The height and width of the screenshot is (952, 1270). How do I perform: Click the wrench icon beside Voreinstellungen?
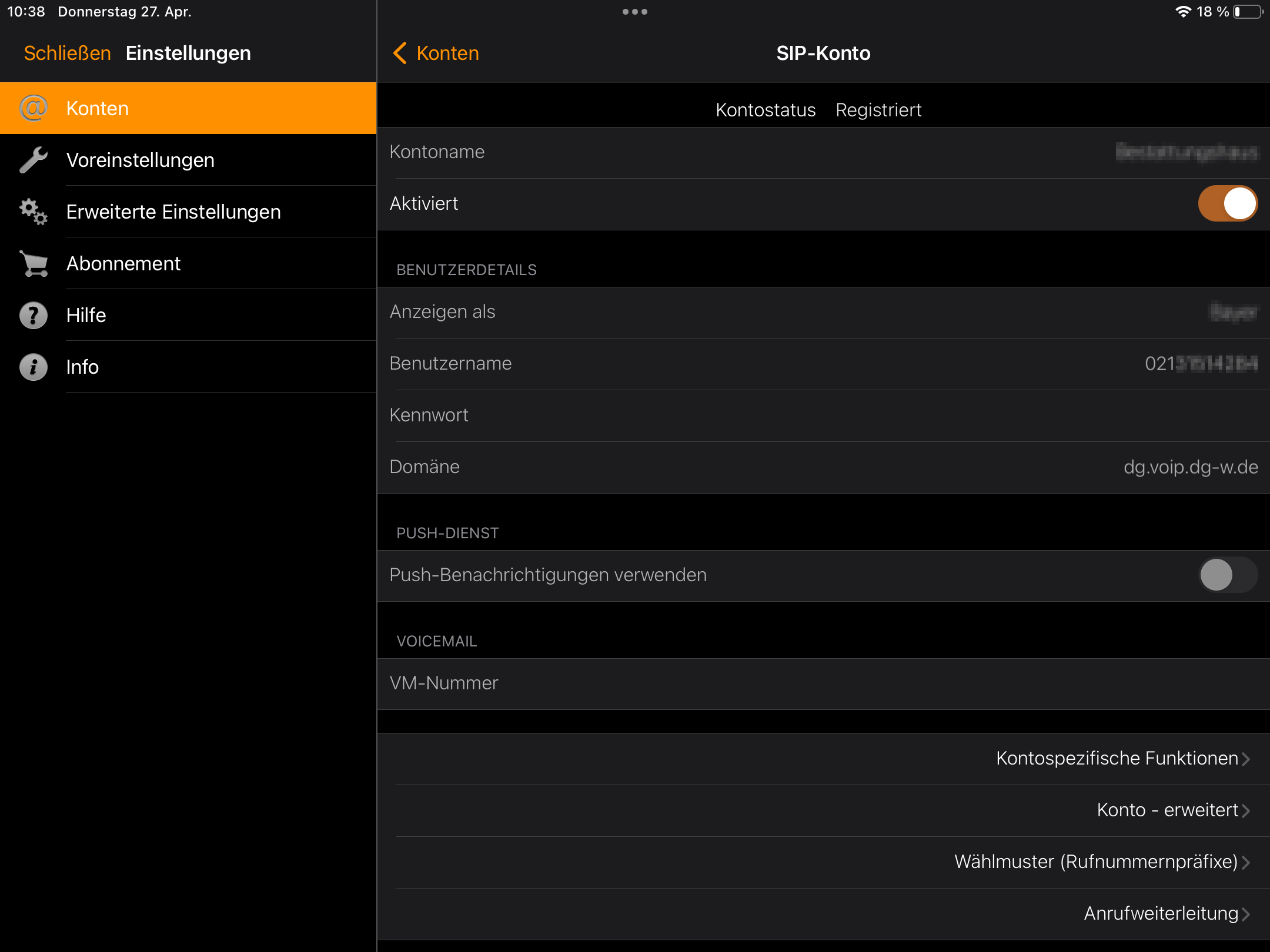[34, 160]
